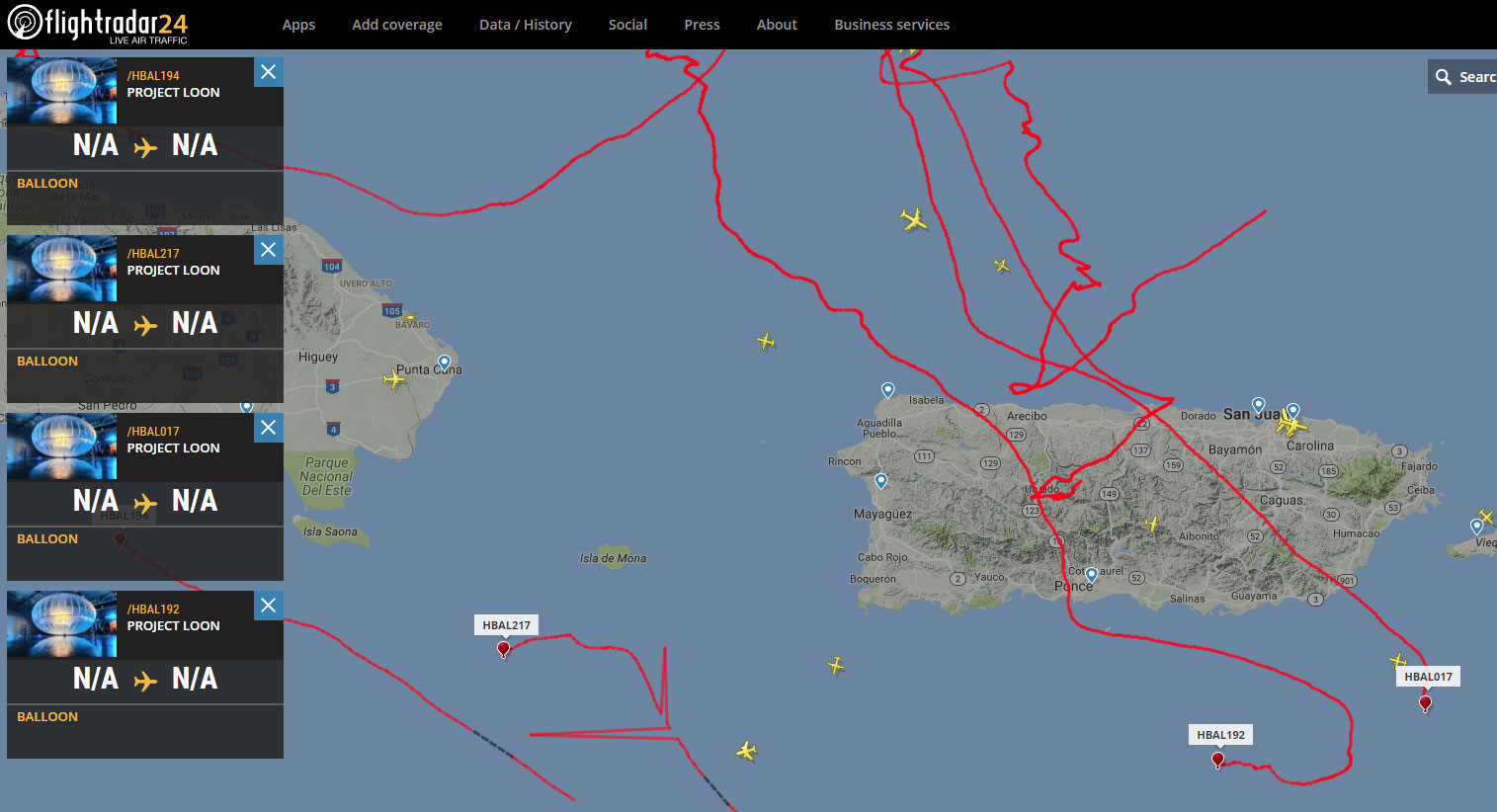Viewport: 1497px width, 812px height.
Task: Close the HBAL217 balloon panel
Action: (269, 250)
